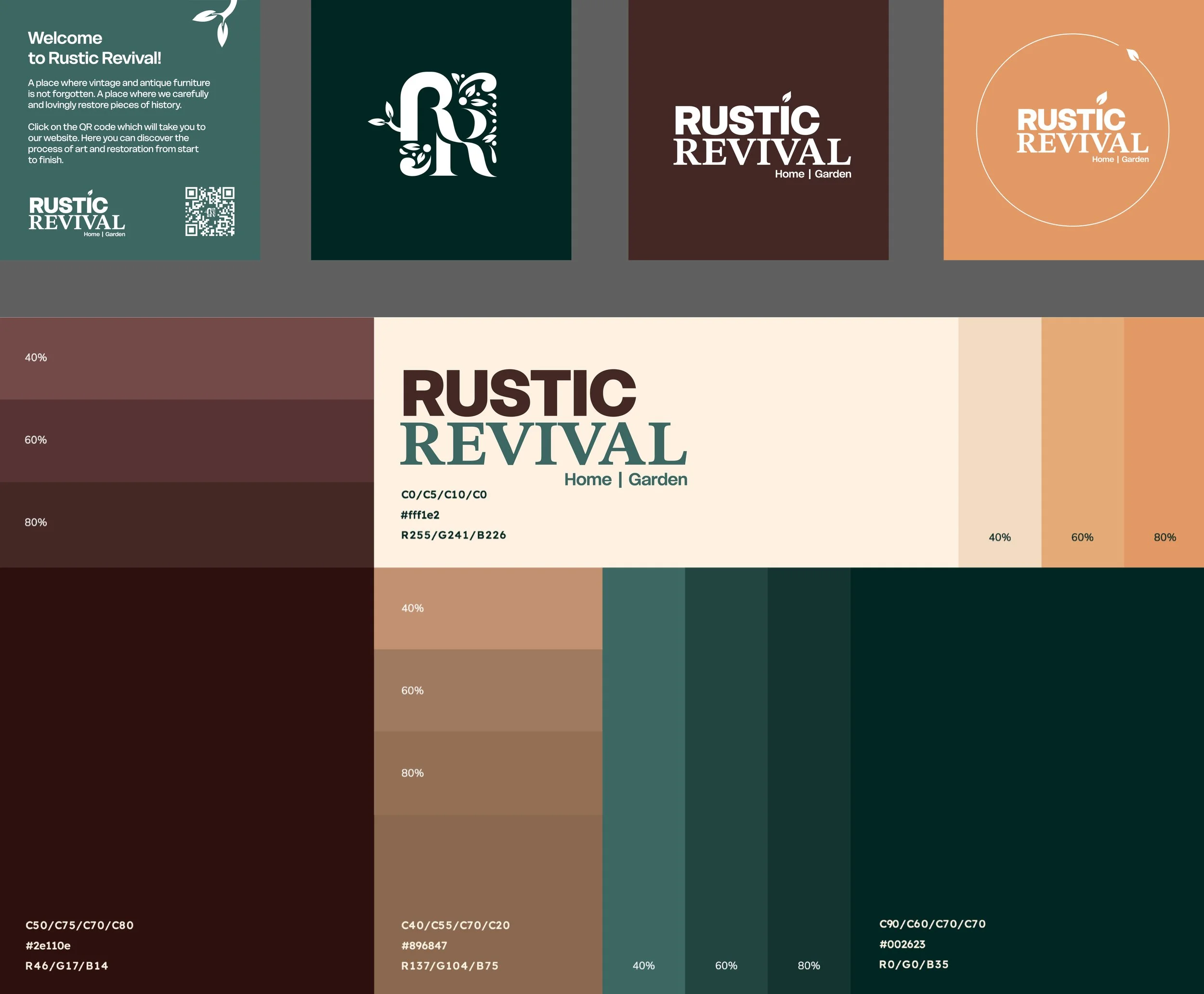This screenshot has width=1204, height=994.
Task: Pick the 40% pale peach swatch
Action: tap(1000, 442)
